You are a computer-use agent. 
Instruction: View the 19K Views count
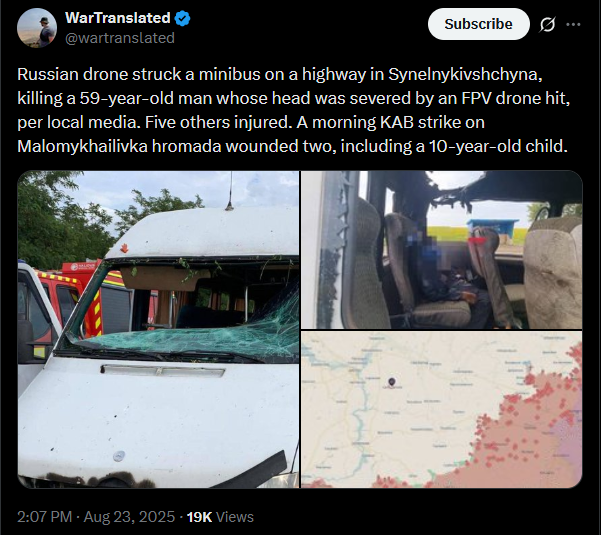click(220, 517)
